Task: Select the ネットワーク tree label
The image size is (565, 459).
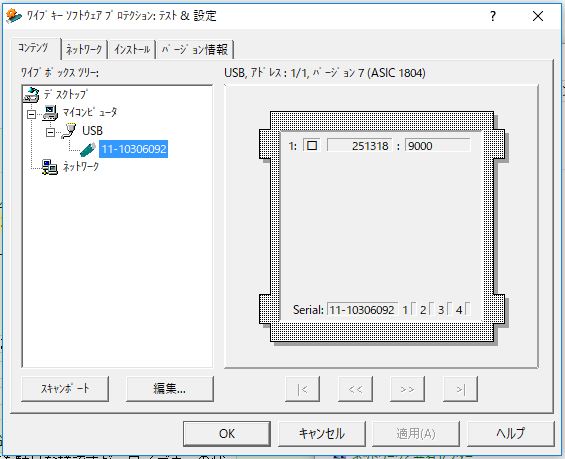Action: tap(81, 166)
